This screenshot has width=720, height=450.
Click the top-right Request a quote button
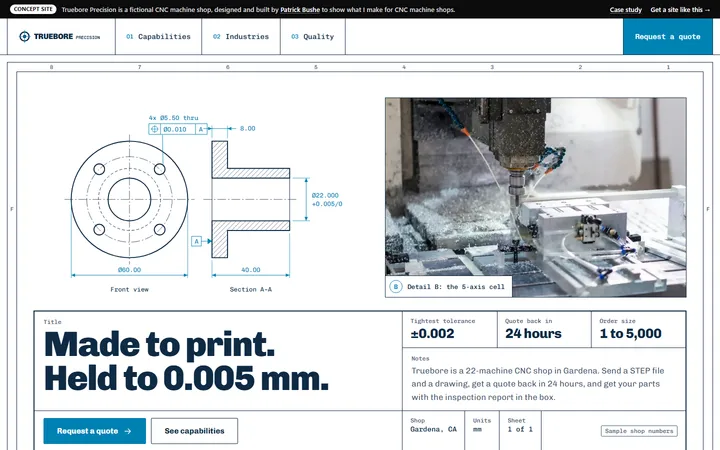tap(668, 36)
